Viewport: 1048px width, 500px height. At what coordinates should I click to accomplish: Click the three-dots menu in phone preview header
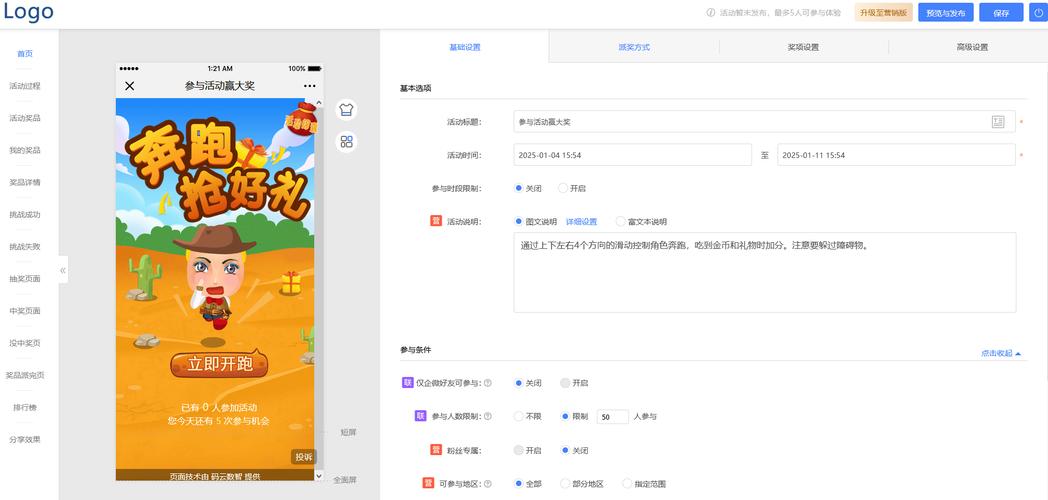(x=309, y=86)
